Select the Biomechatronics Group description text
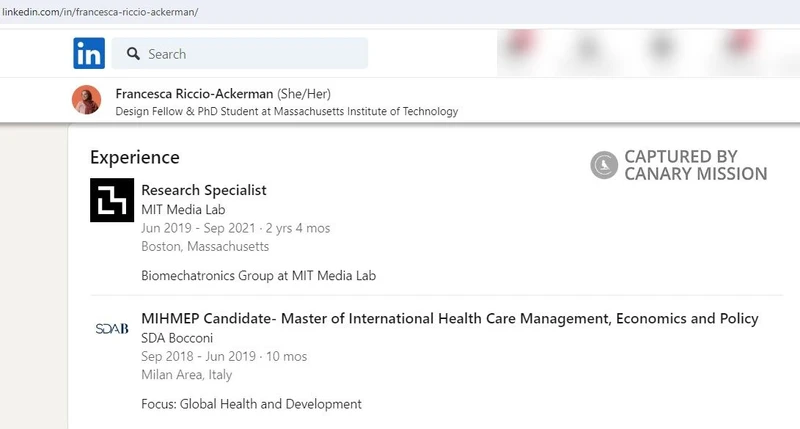Image resolution: width=800 pixels, height=429 pixels. 259,276
